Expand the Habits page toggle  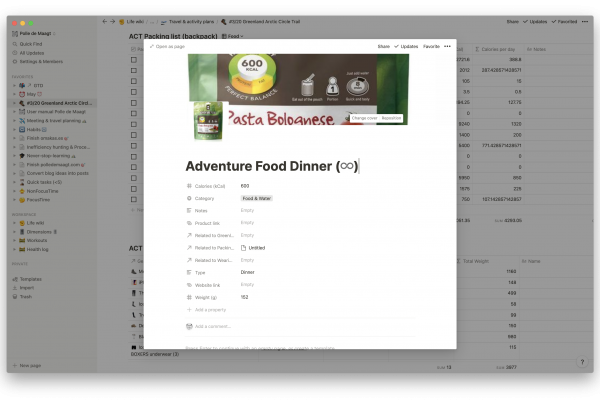coord(15,129)
